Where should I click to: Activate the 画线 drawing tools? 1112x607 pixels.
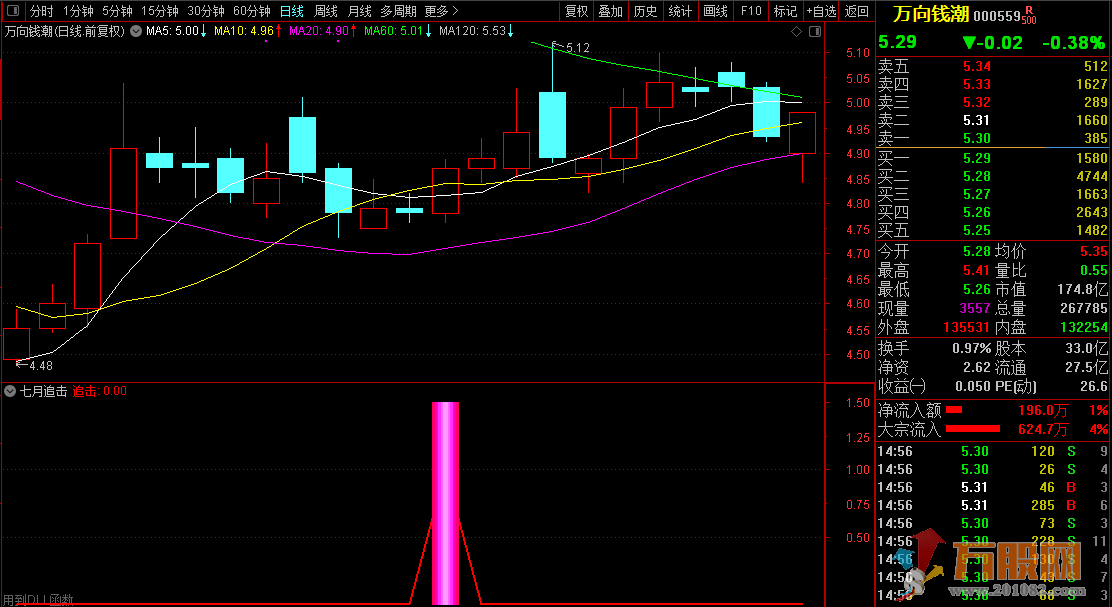(x=715, y=11)
